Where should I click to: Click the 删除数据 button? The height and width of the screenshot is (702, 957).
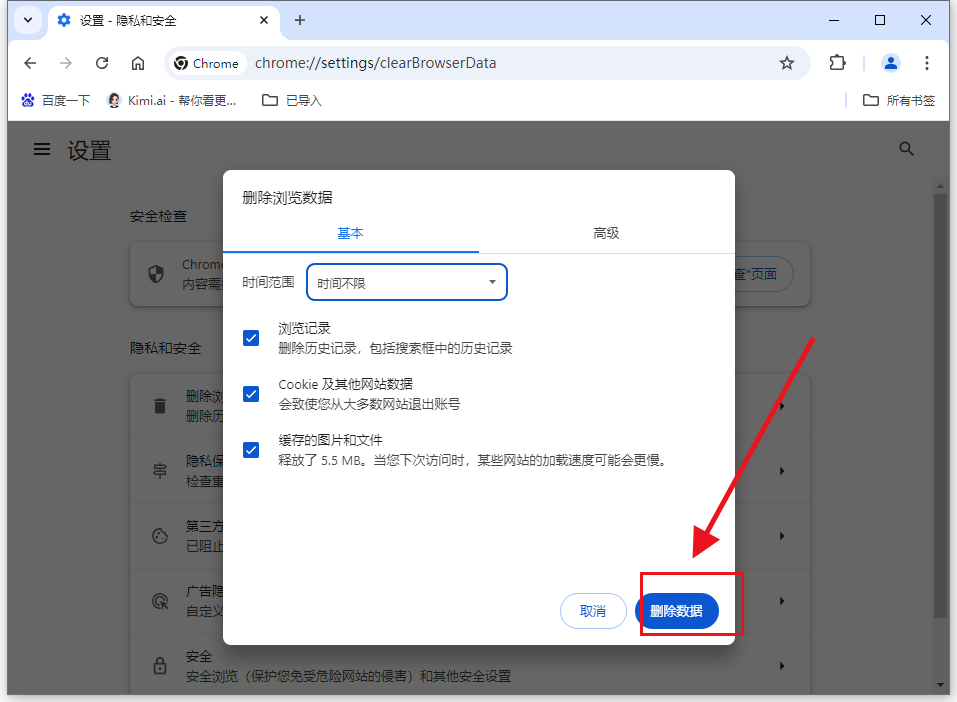coord(676,610)
